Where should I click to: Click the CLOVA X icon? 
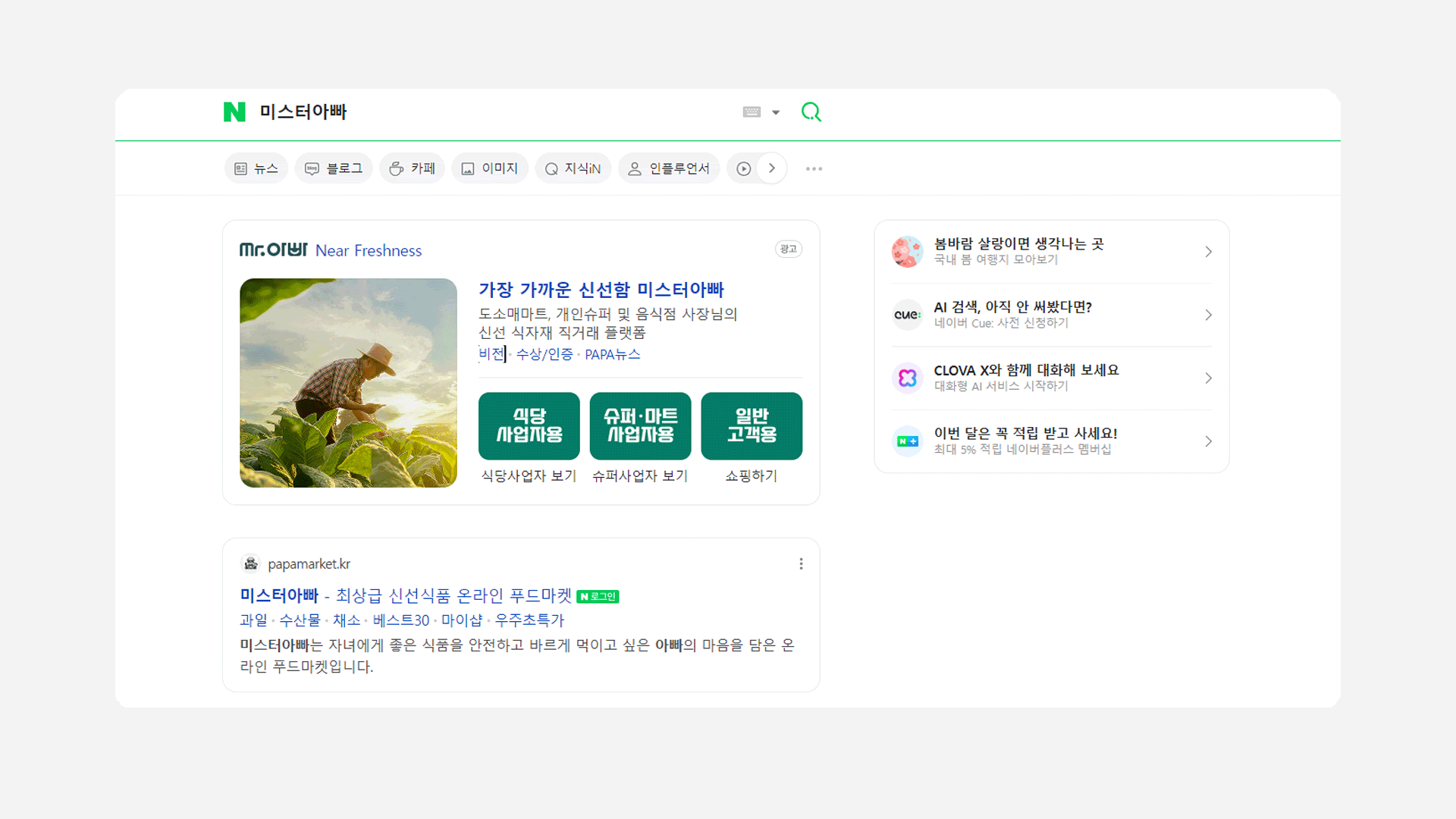908,378
